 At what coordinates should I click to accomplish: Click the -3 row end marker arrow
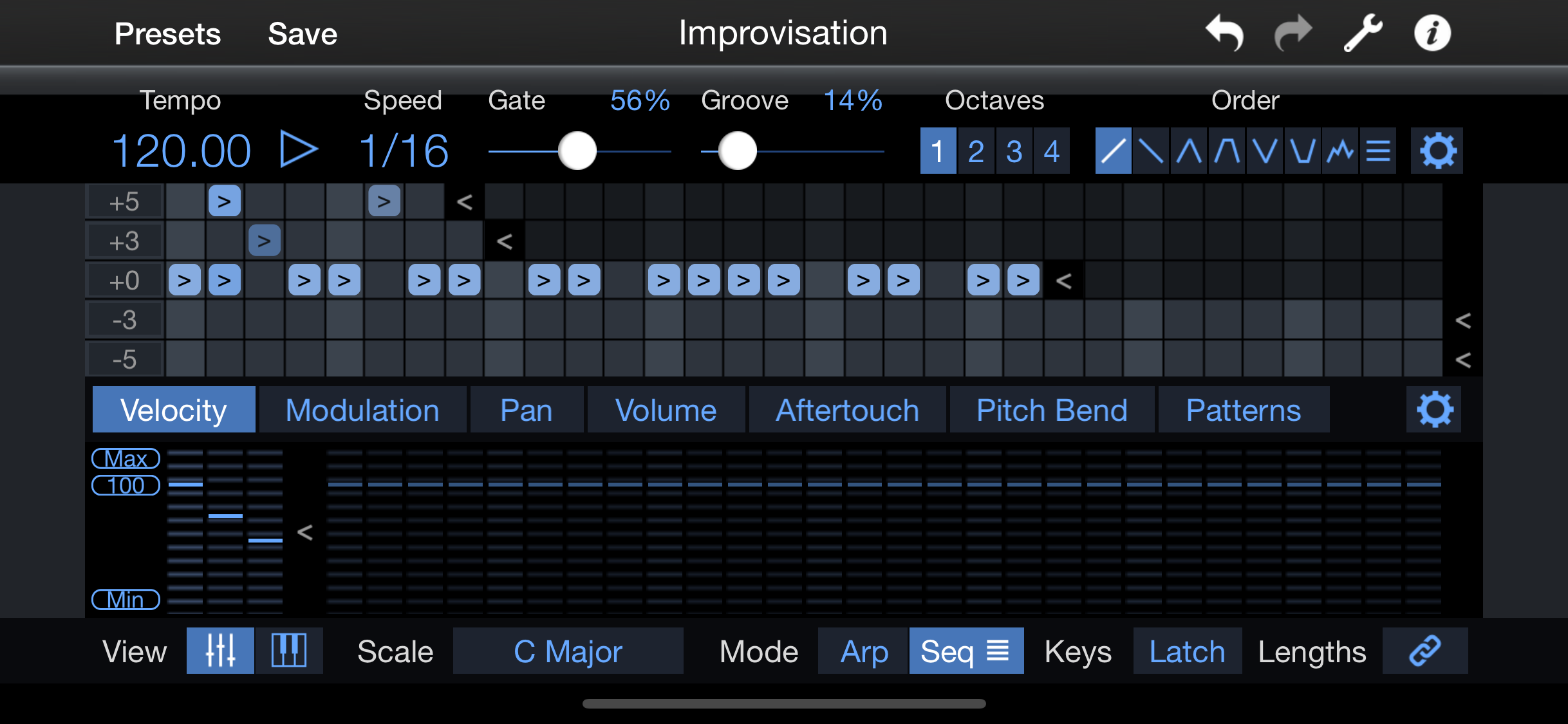pos(1462,319)
